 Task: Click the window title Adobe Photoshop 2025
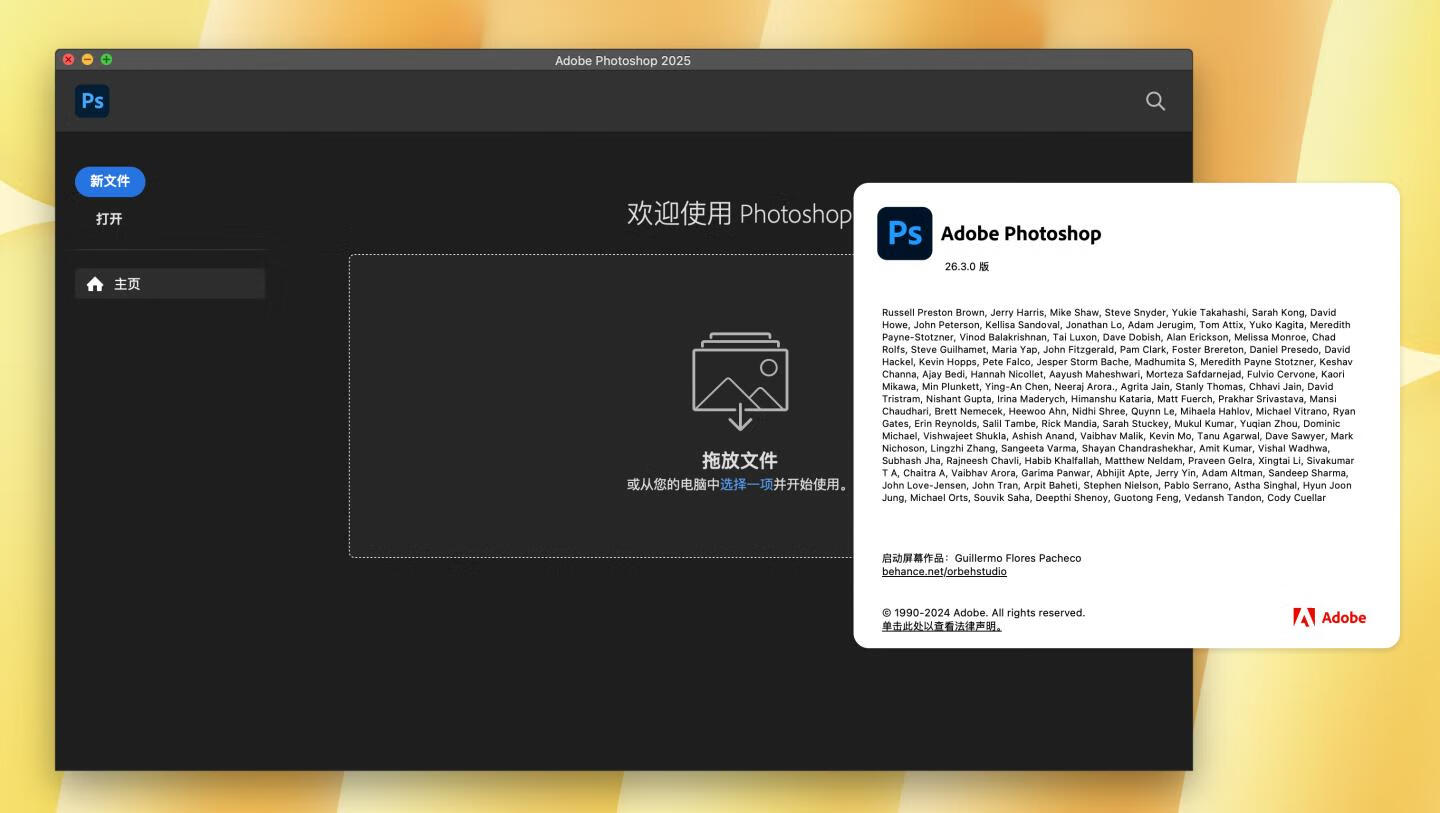(x=623, y=61)
